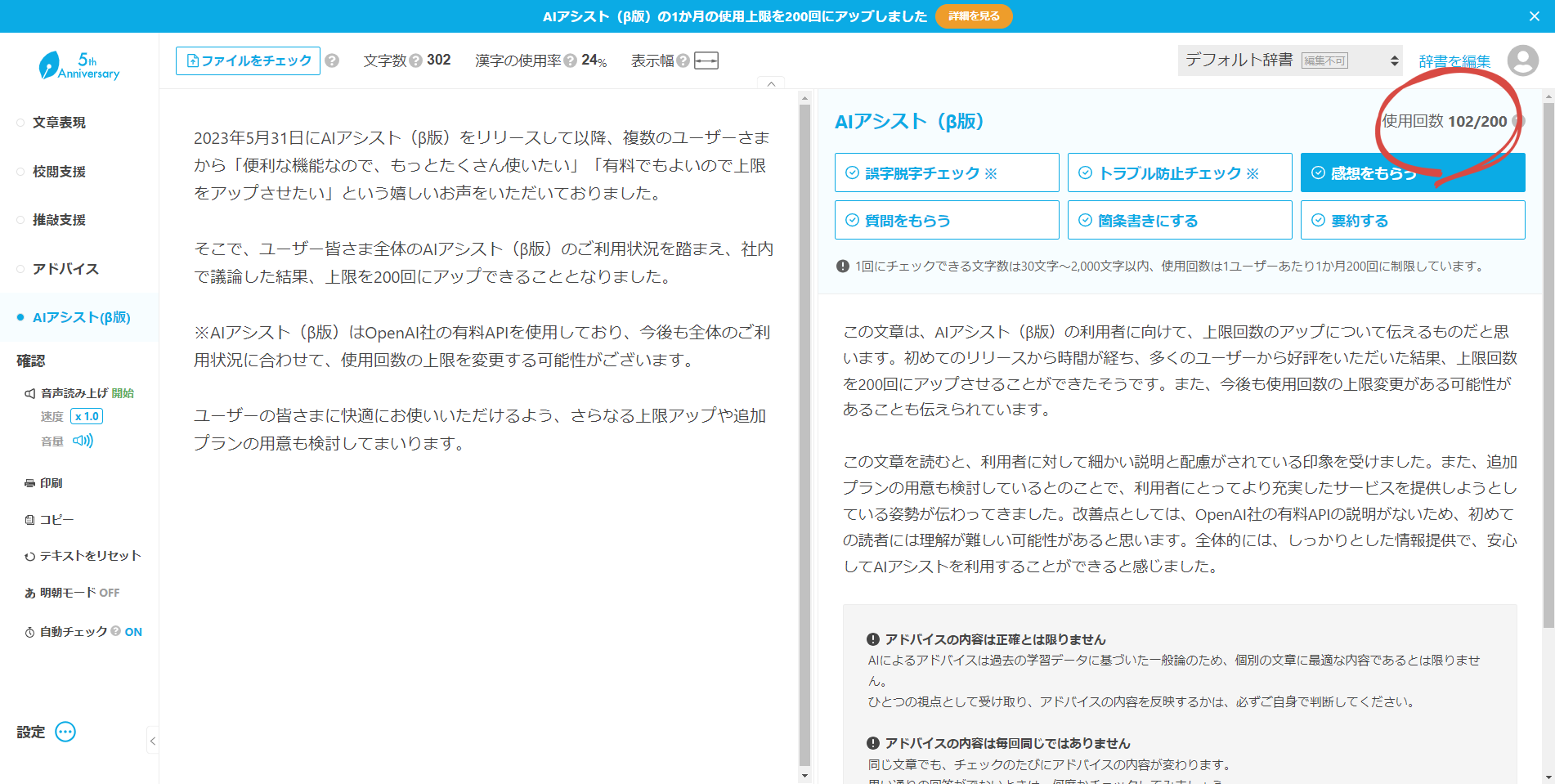1555x784 pixels.
Task: Click the 使用回数 102/200 counter
Action: [x=1445, y=122]
